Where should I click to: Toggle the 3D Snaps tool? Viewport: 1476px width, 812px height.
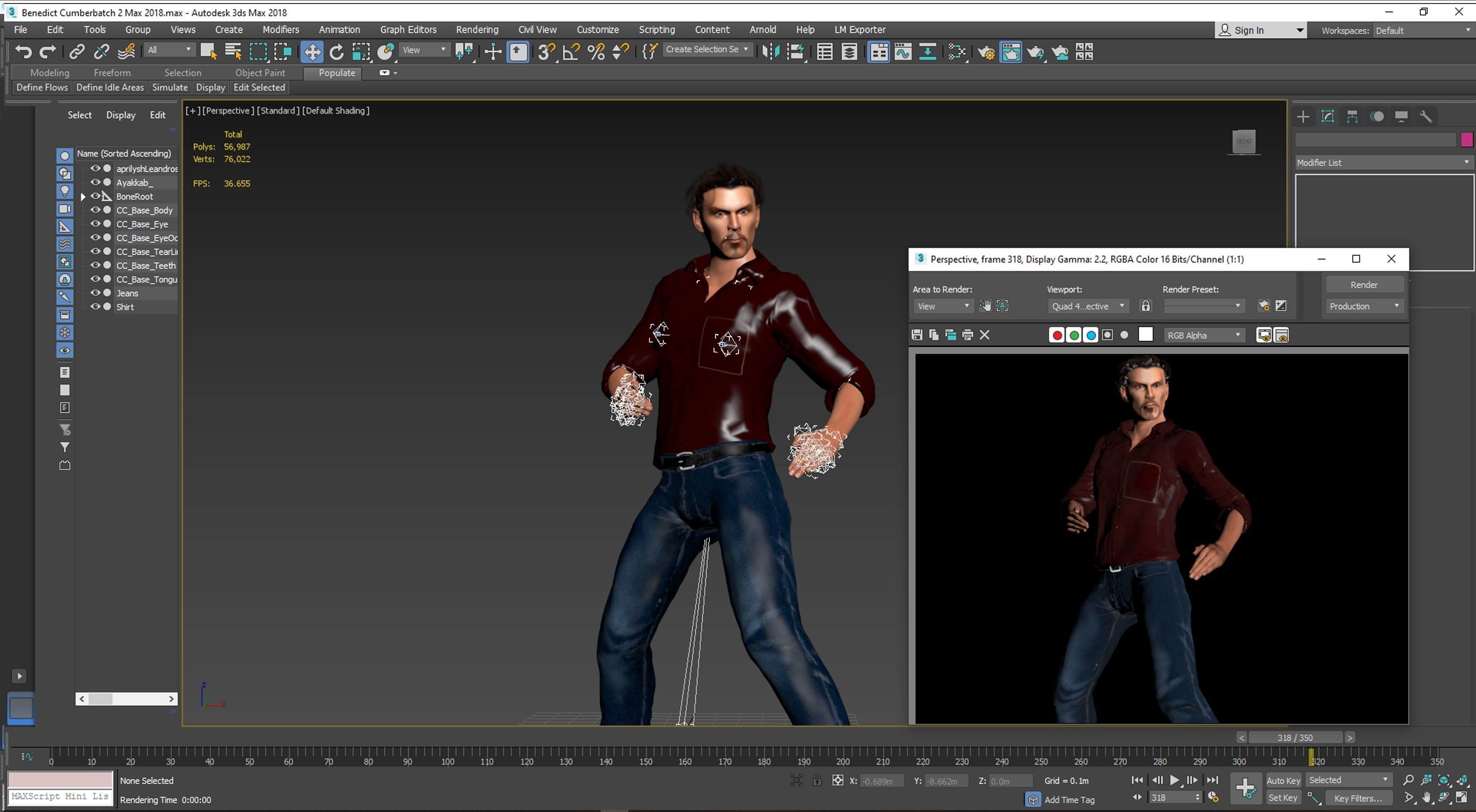[x=547, y=52]
